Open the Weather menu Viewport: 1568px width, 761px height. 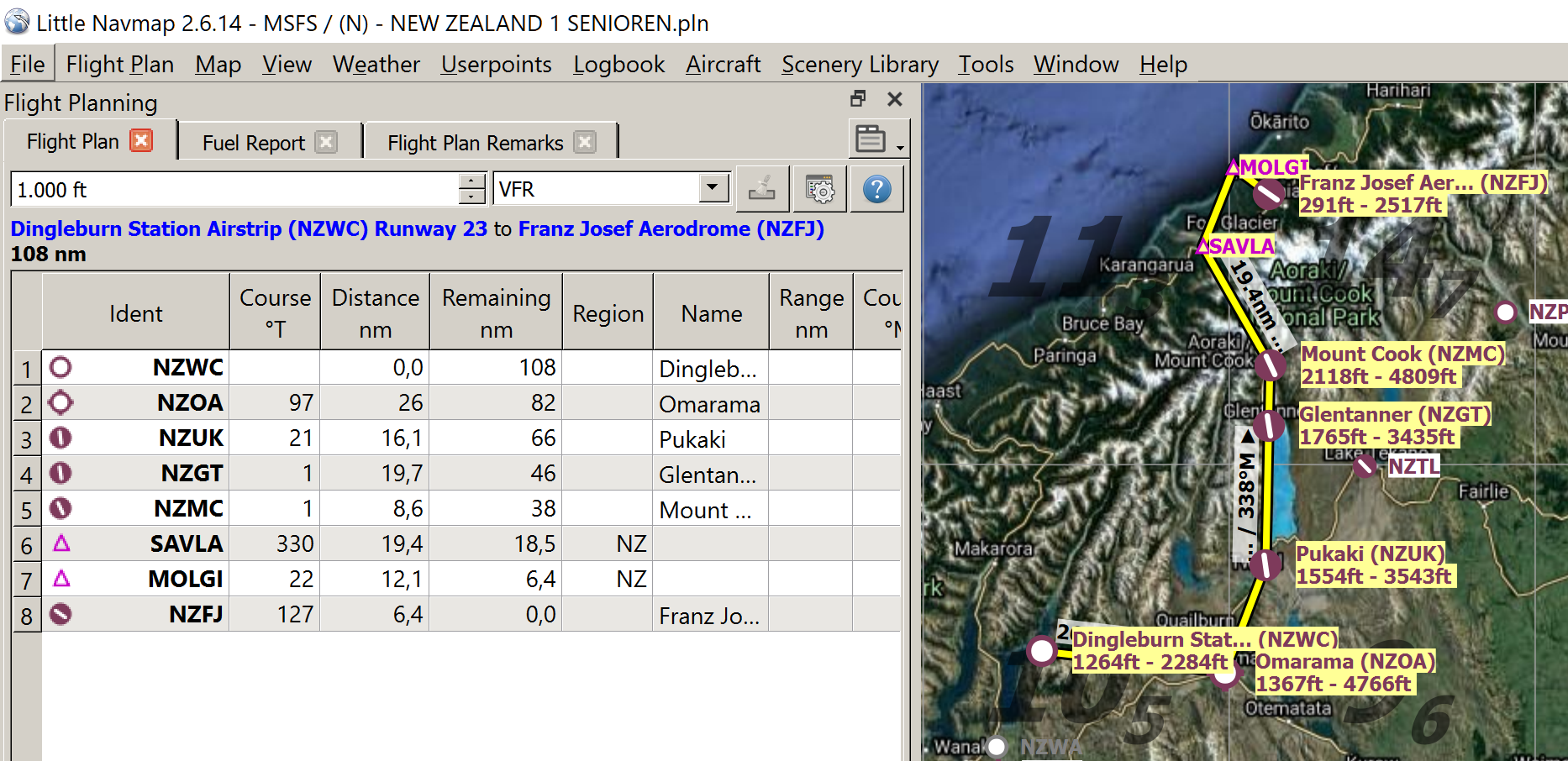pos(376,64)
